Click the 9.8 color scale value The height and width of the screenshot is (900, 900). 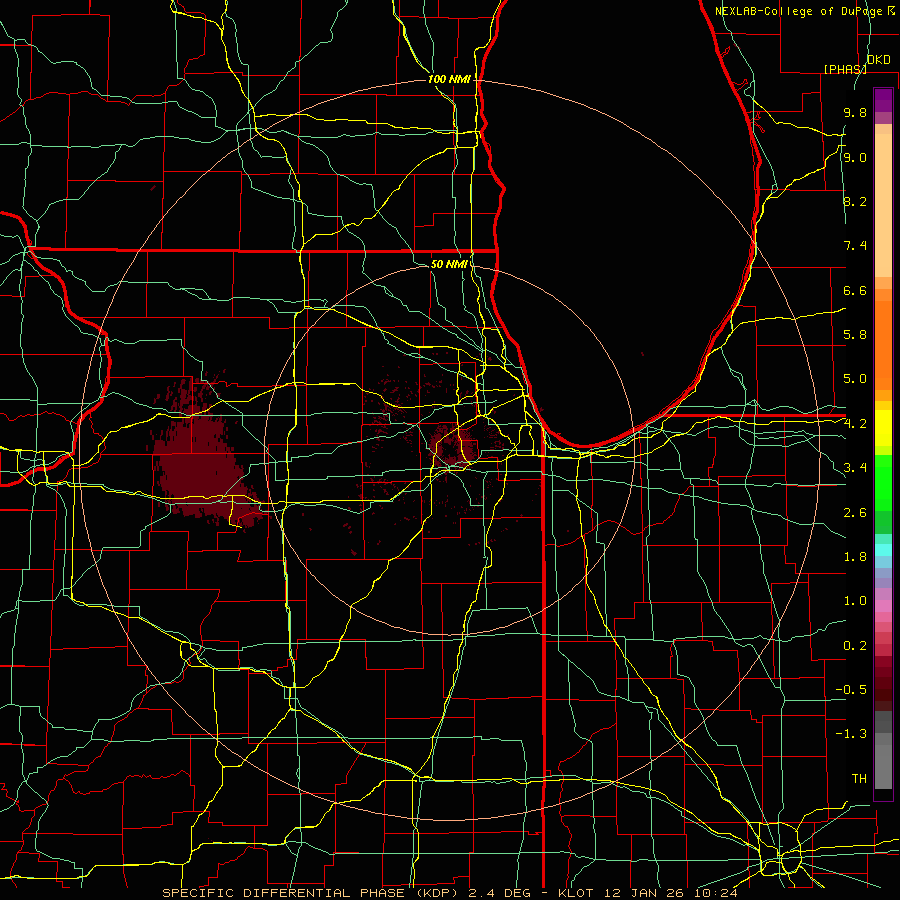[x=855, y=112]
